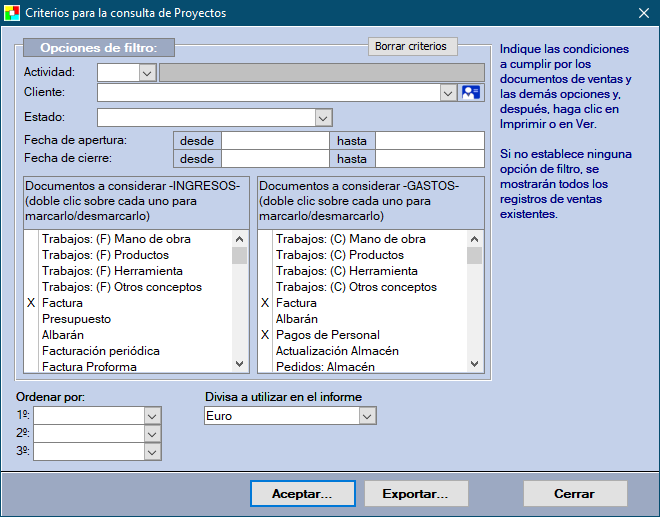Expand the Cliente dropdown list
This screenshot has width=660, height=517.
coord(448,92)
